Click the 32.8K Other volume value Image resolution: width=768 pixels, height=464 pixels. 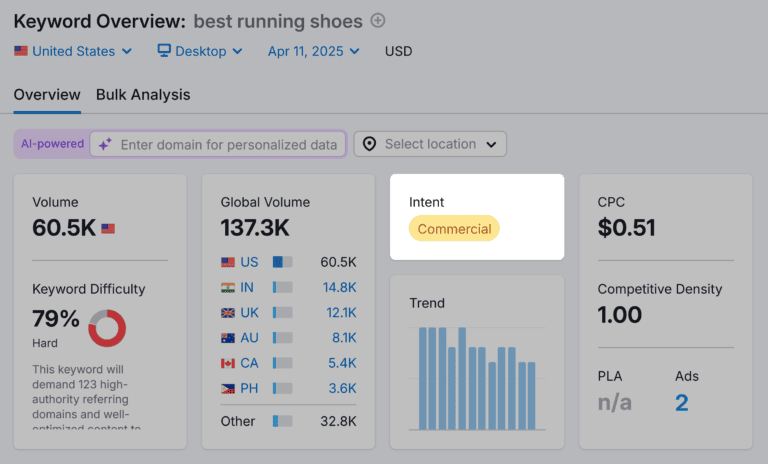click(338, 421)
